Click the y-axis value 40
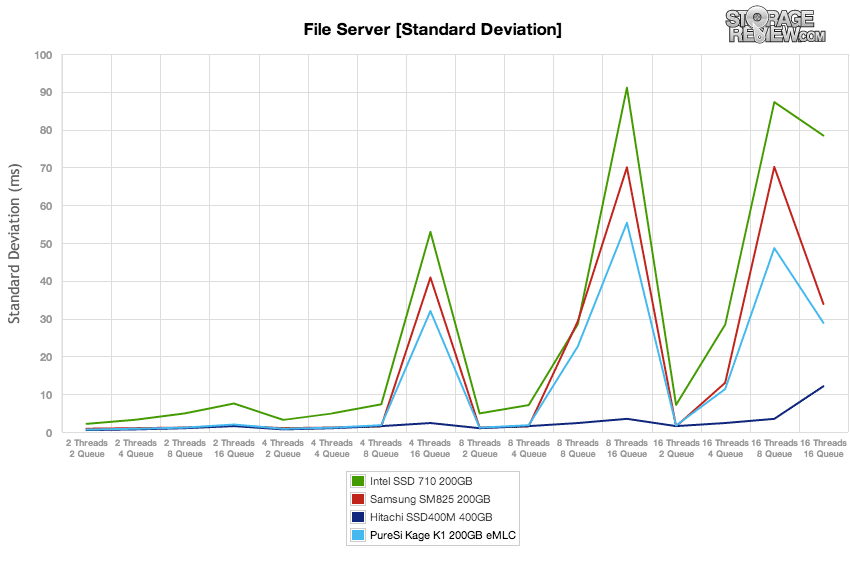Screen dimensions: 850x567 (46, 281)
